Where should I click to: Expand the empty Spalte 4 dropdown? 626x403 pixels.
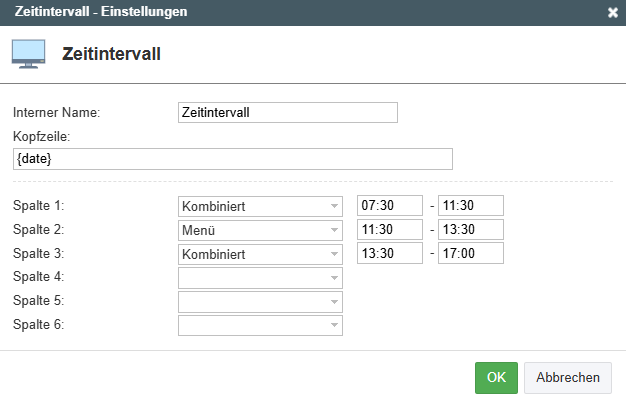click(x=260, y=278)
